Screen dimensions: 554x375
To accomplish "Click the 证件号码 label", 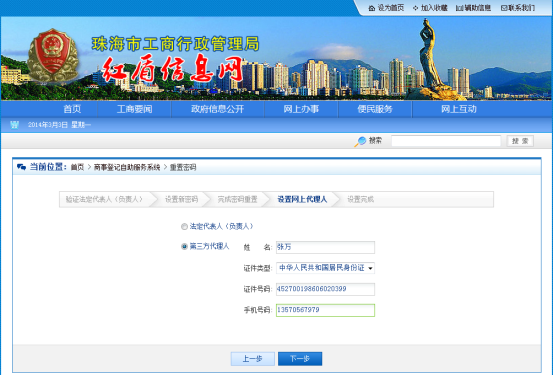I will [257, 289].
